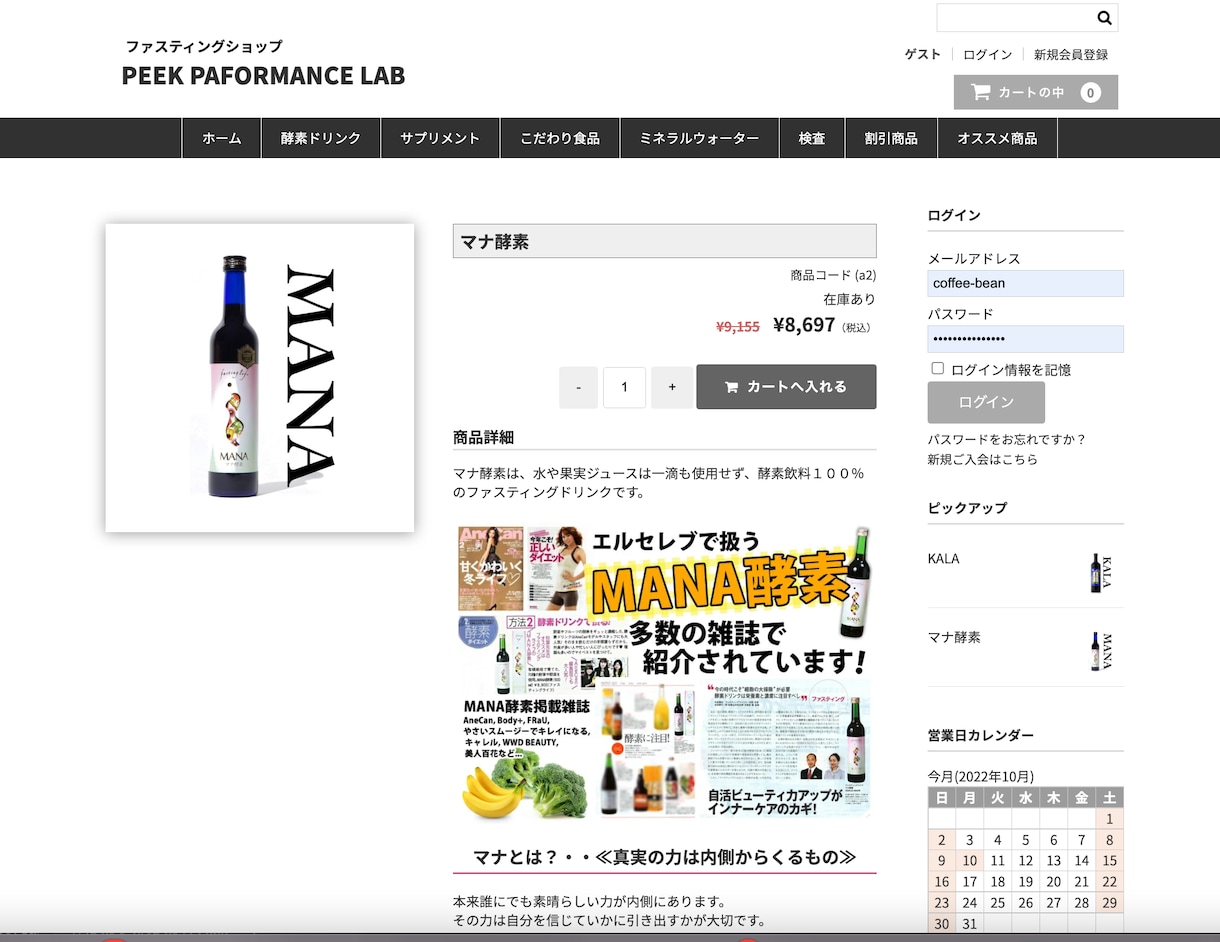Click the cart item count badge
Viewport: 1220px width, 942px height.
coord(1090,93)
